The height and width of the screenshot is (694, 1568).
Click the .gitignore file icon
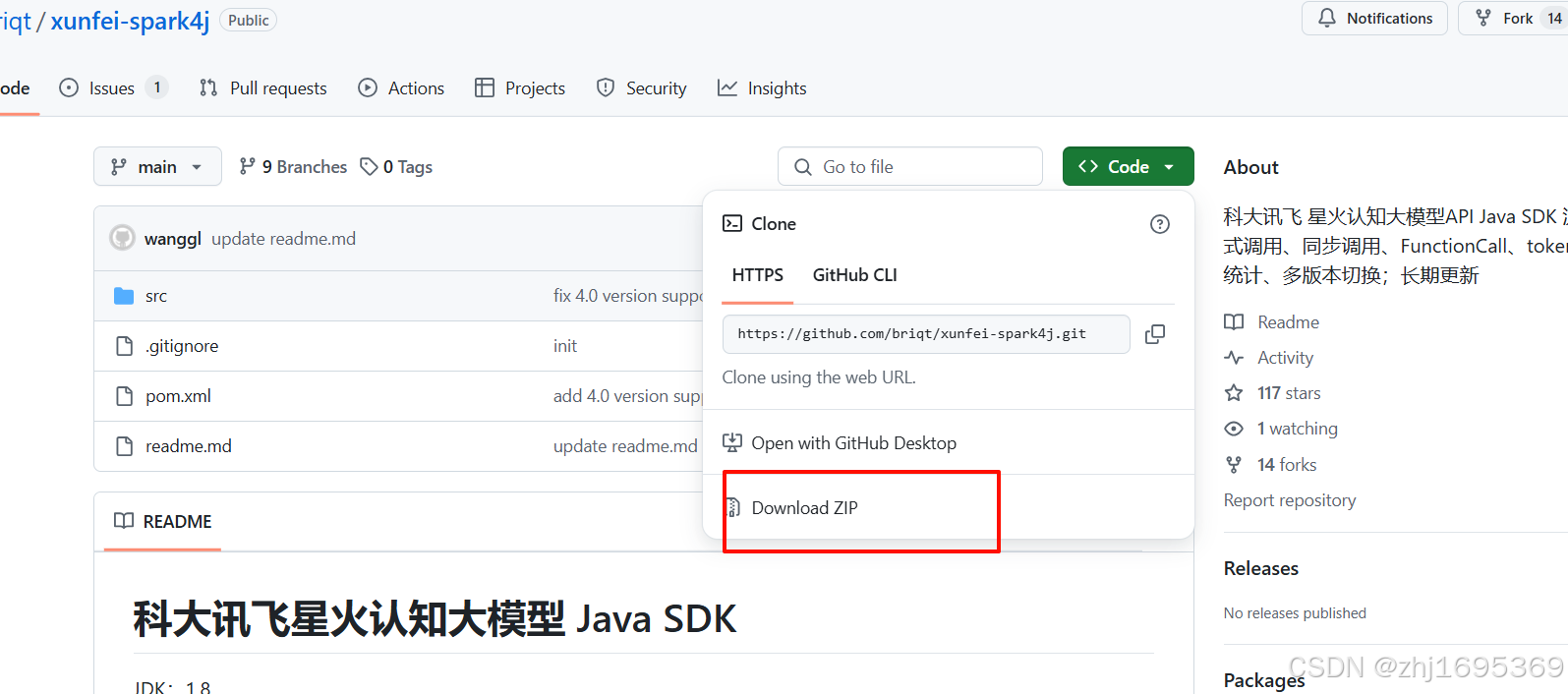tap(124, 346)
